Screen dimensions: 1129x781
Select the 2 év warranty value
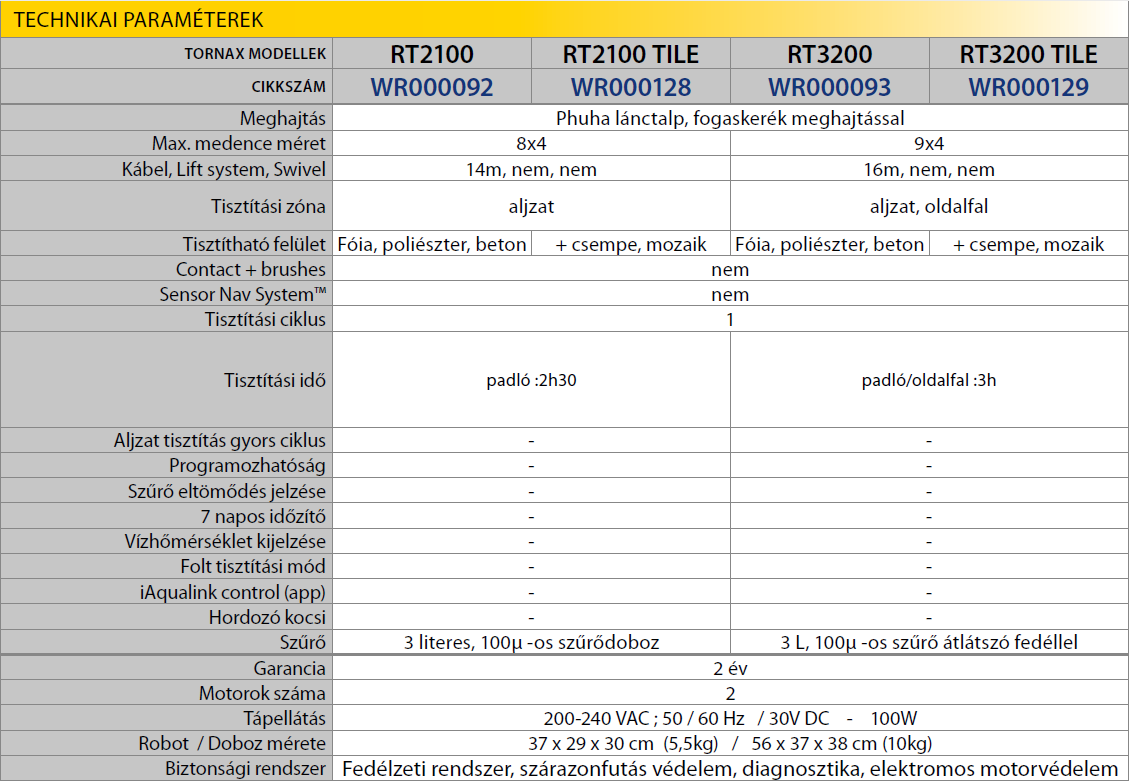pos(729,669)
